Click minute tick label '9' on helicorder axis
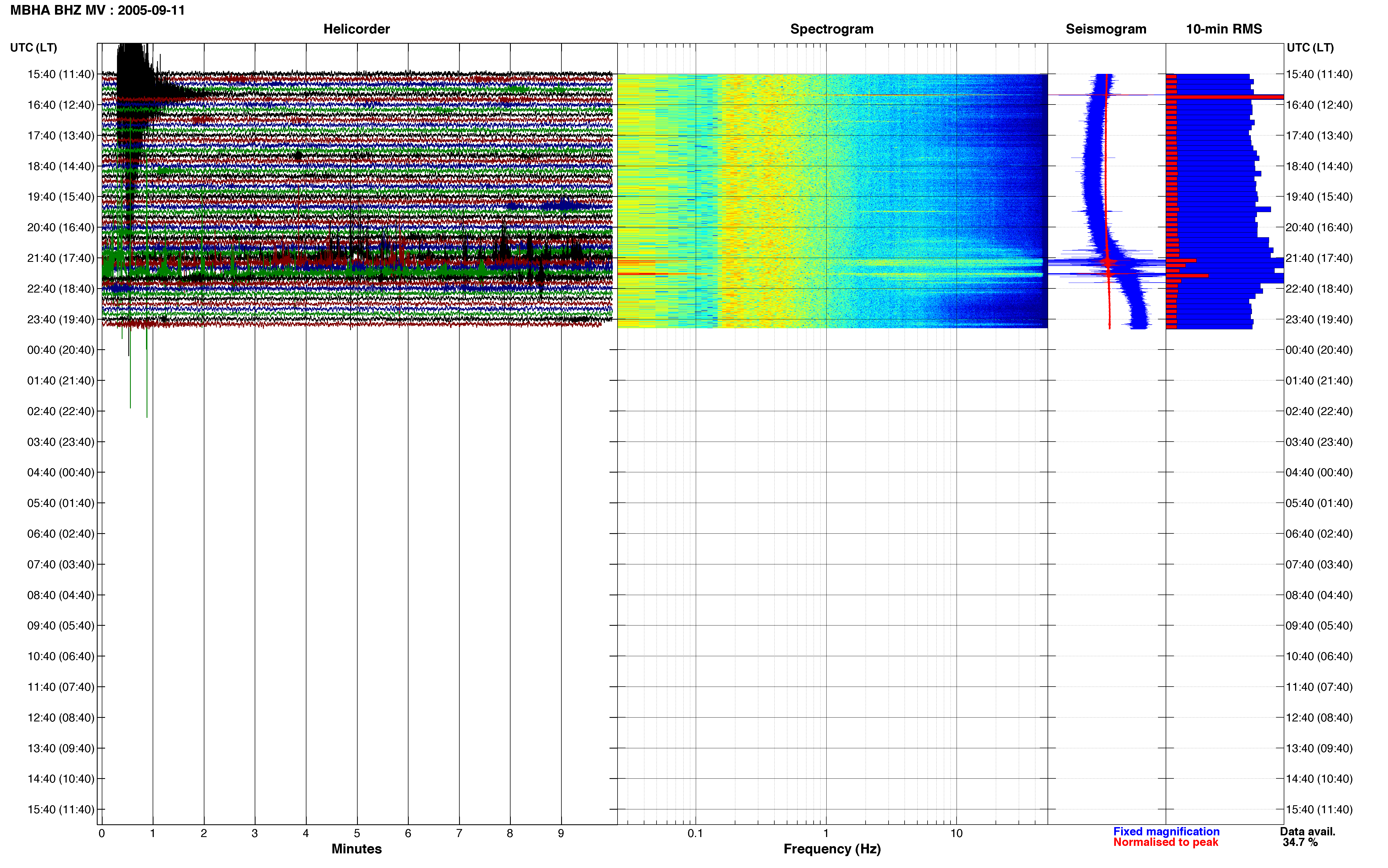1388x868 pixels. point(561,833)
